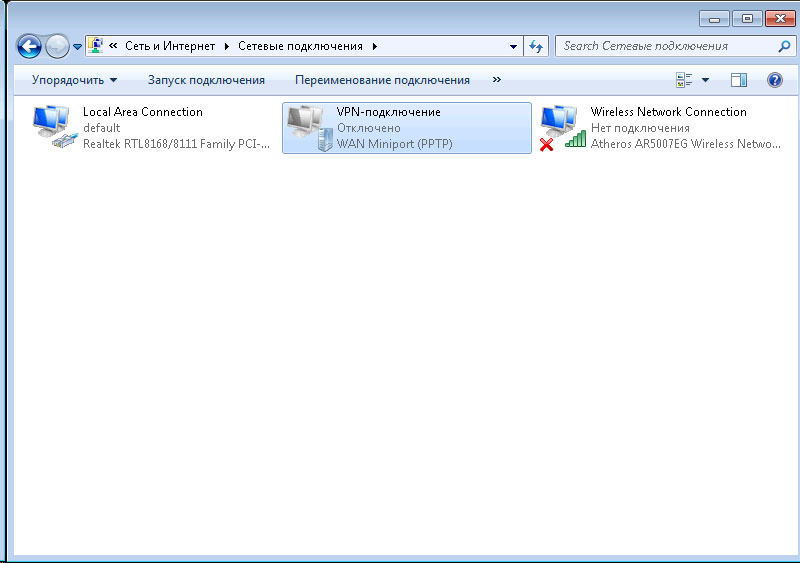Viewport: 800px width, 563px height.
Task: Select the Wireless Network Connection icon
Action: pos(562,128)
